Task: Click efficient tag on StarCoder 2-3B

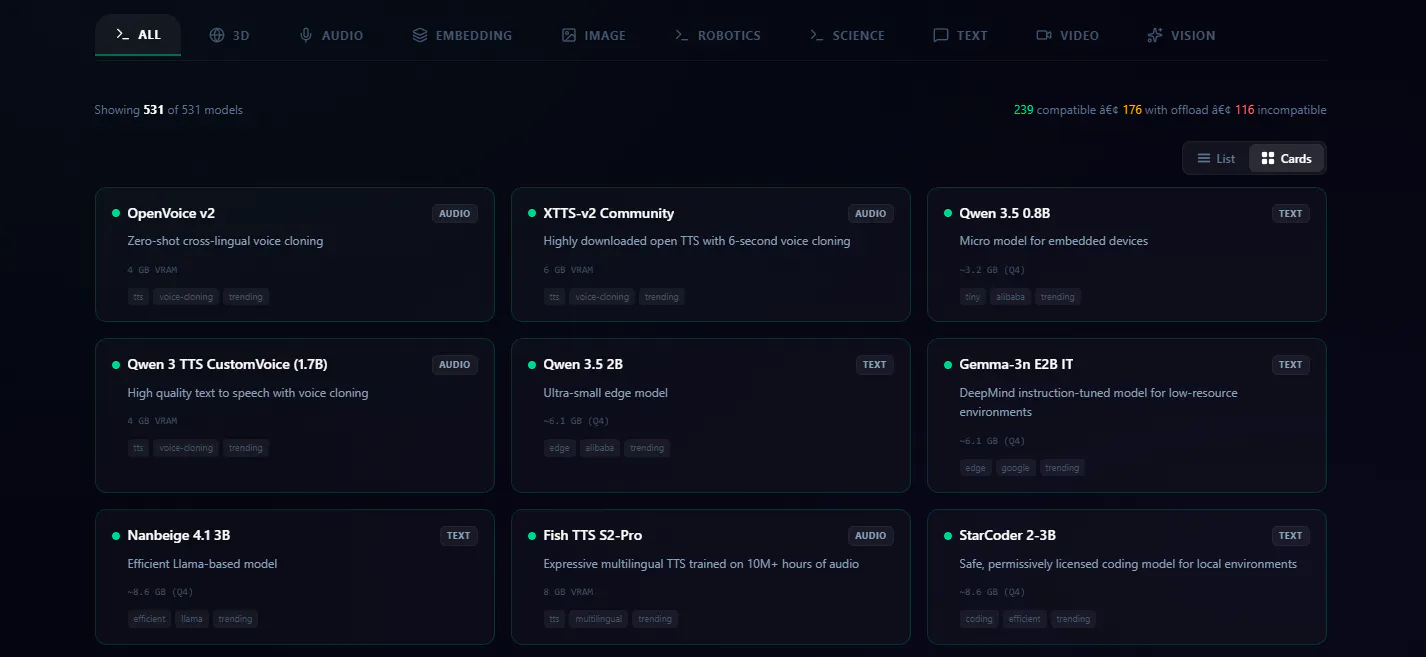Action: (1025, 619)
